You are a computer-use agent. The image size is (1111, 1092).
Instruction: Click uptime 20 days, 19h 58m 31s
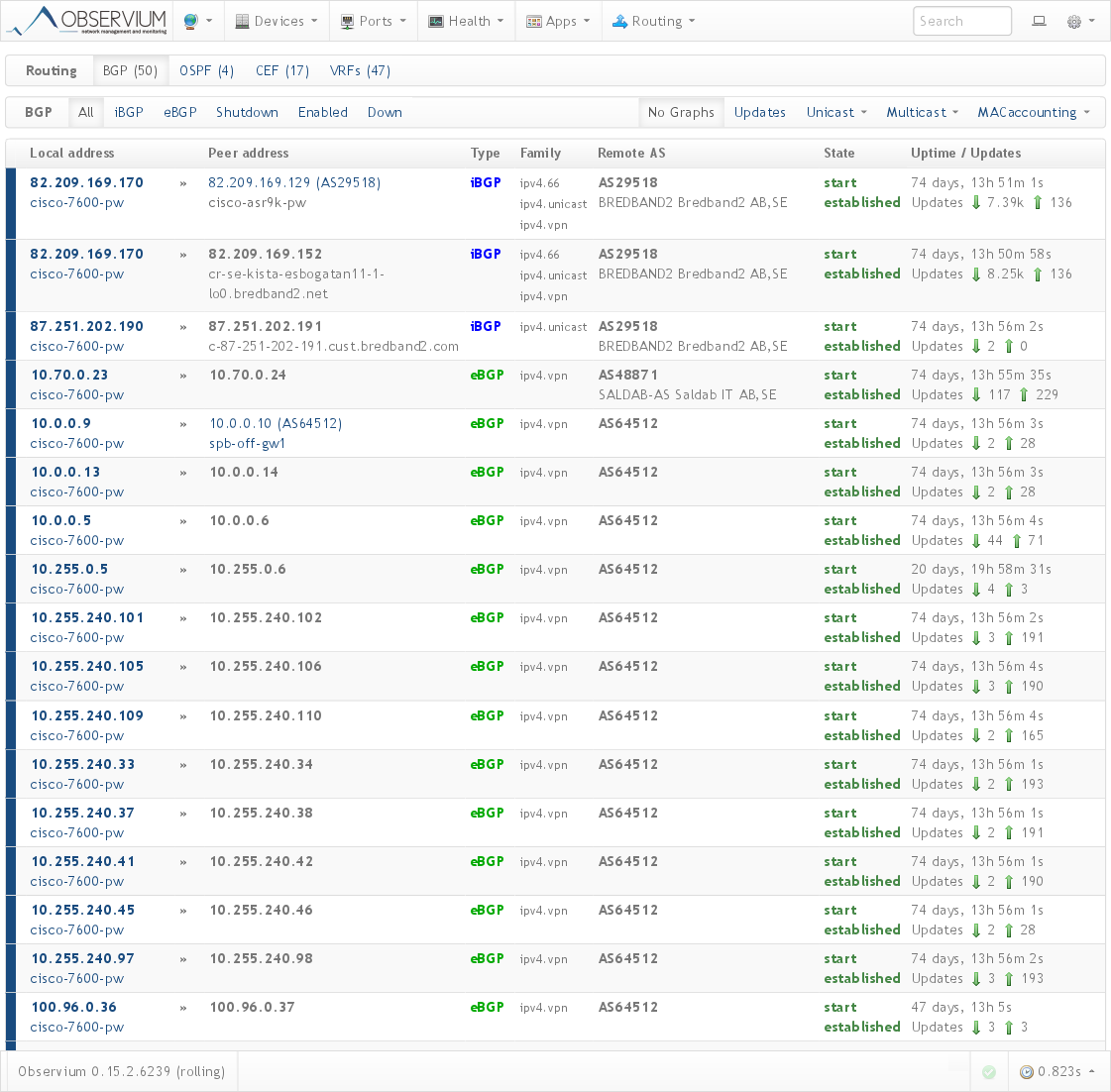point(980,569)
